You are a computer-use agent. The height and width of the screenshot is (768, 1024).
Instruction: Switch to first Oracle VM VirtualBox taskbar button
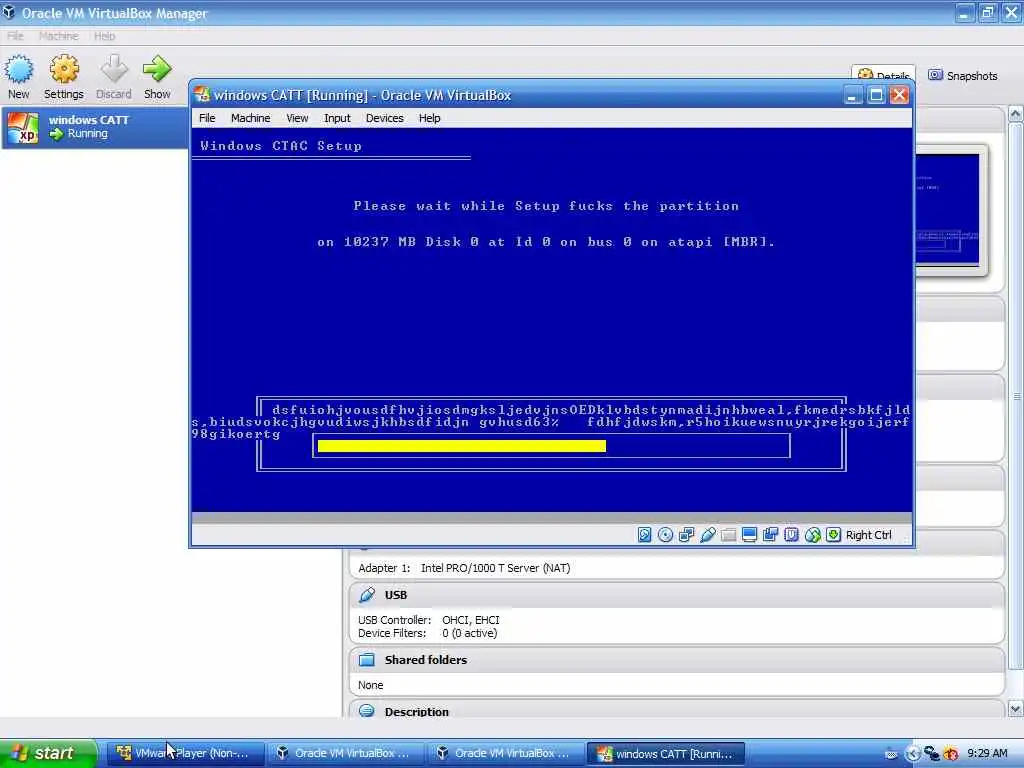coord(345,754)
